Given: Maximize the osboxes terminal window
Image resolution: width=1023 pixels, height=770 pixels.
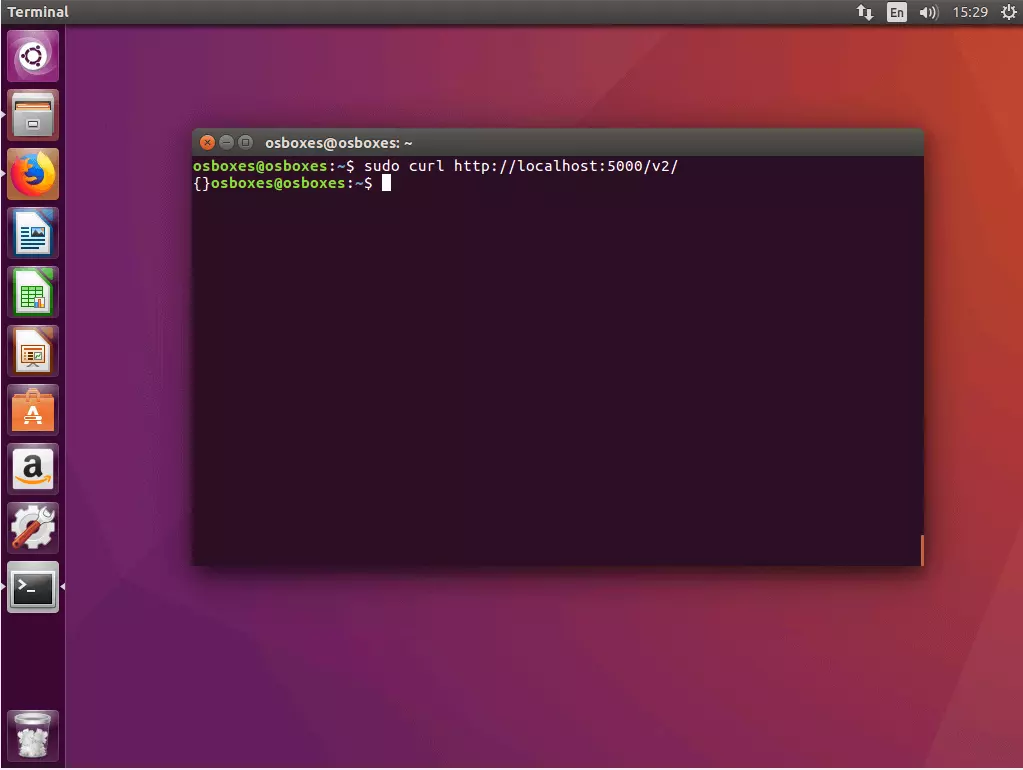Looking at the screenshot, I should pos(245,142).
